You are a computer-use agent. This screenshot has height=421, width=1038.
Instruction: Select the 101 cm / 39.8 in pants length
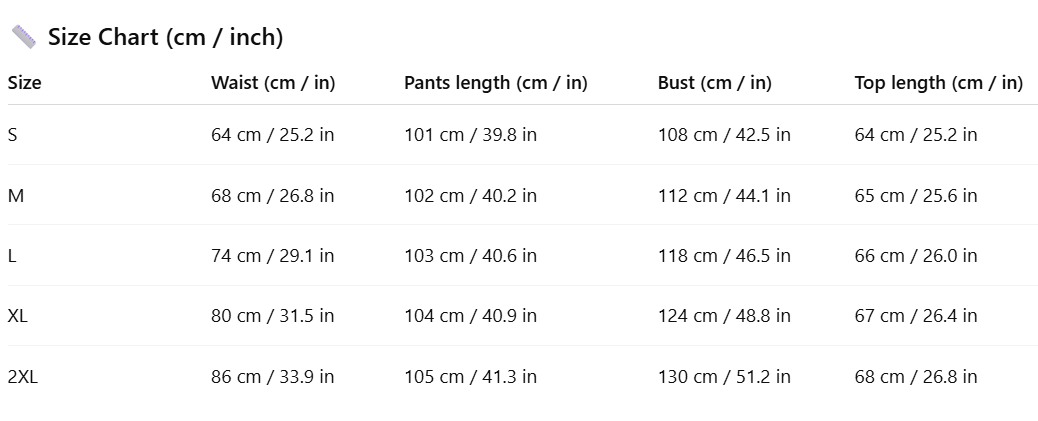point(470,135)
